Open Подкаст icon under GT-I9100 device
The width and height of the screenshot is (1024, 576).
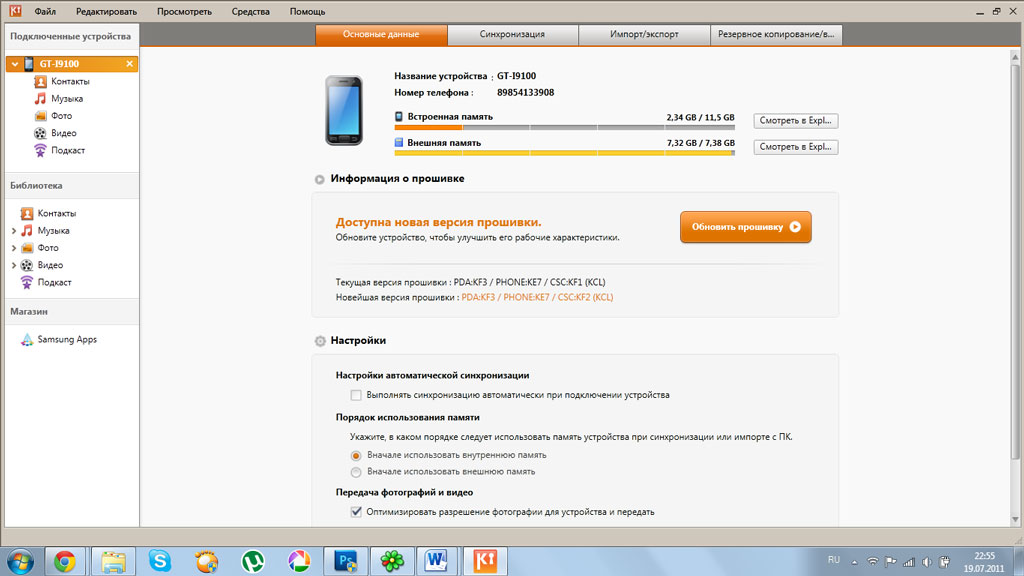40,150
